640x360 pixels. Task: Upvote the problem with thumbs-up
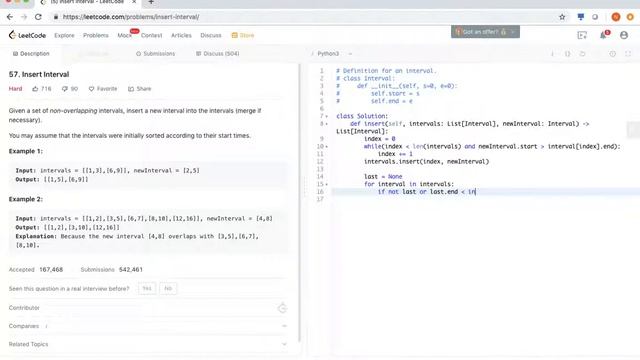click(x=35, y=89)
